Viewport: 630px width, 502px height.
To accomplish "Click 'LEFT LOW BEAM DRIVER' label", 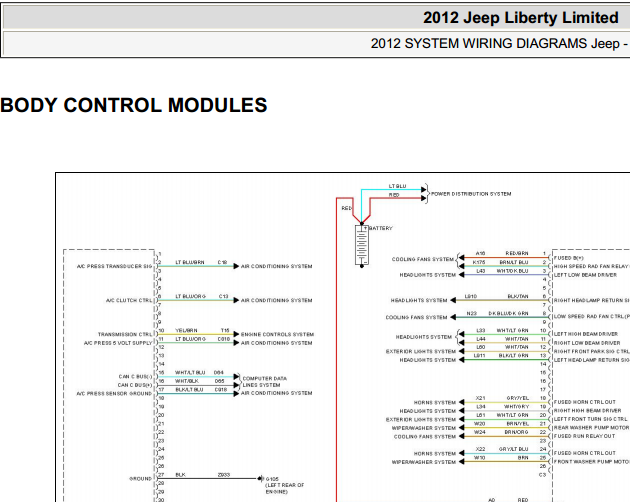I will (585, 275).
